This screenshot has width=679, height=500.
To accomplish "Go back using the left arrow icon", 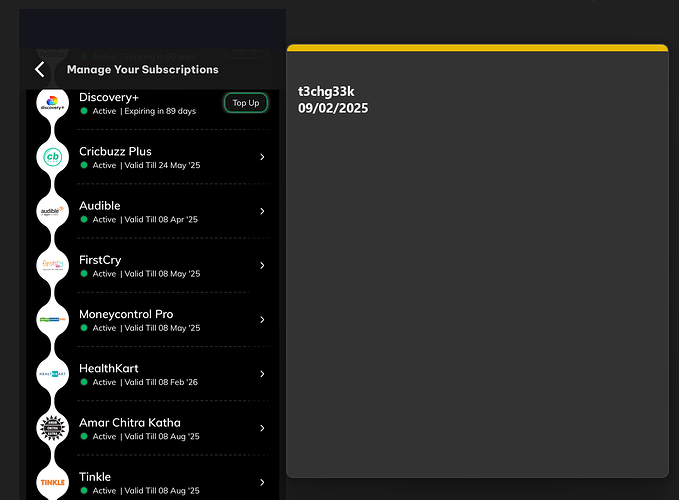I will click(x=40, y=69).
